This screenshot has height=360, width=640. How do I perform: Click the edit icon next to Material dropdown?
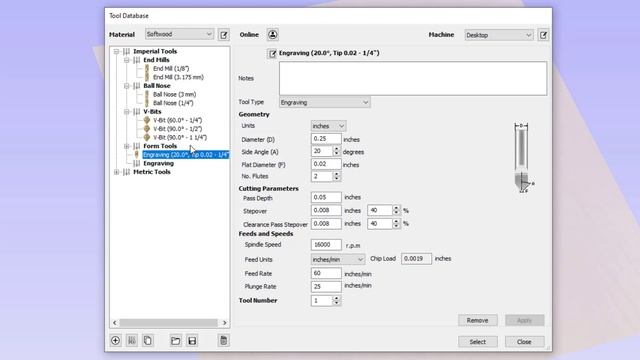pyautogui.click(x=224, y=35)
